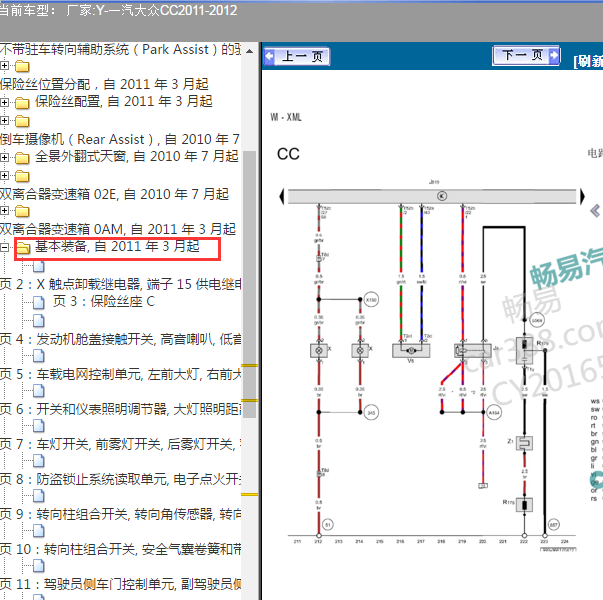Select 全景外翻式天窗, 自 2010 年 7 月起
This screenshot has width=603, height=600.
pos(137,156)
